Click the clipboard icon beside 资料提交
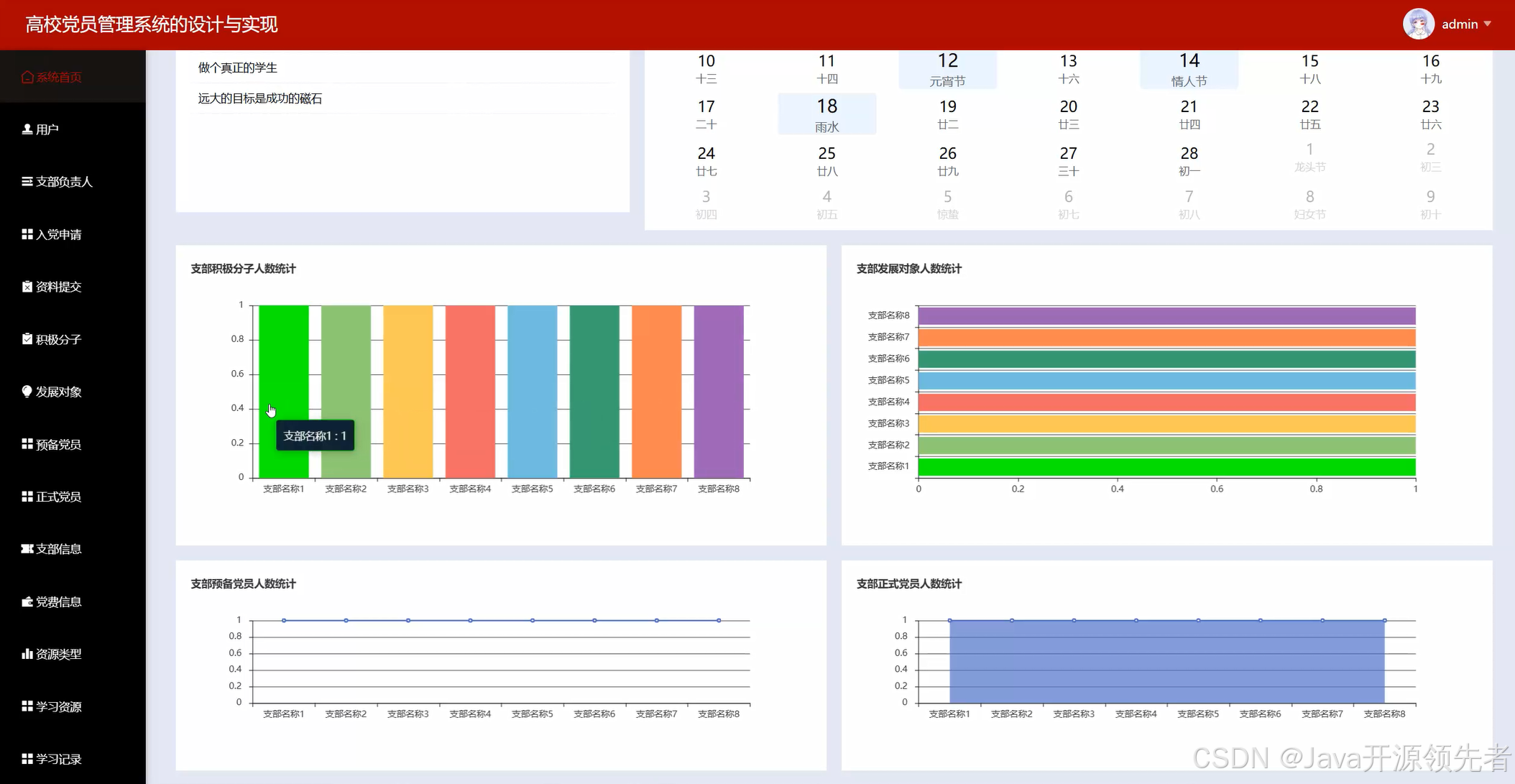Image resolution: width=1515 pixels, height=784 pixels. pyautogui.click(x=27, y=287)
